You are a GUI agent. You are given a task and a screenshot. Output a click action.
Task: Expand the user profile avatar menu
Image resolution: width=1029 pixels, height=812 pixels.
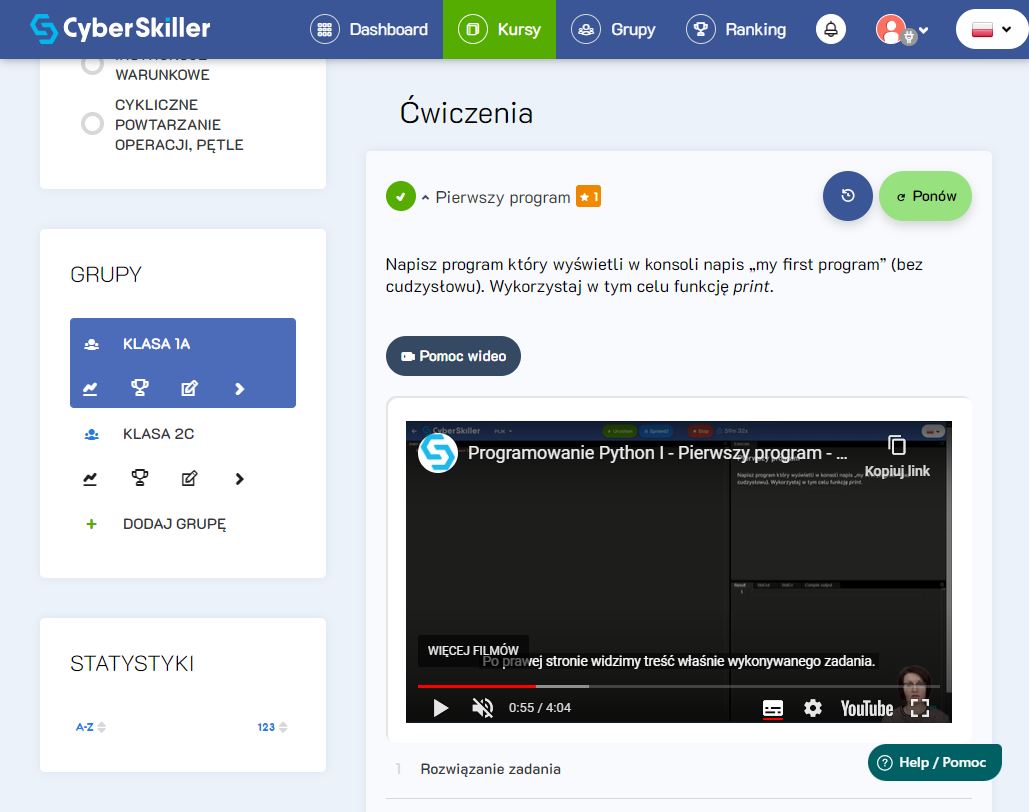902,29
